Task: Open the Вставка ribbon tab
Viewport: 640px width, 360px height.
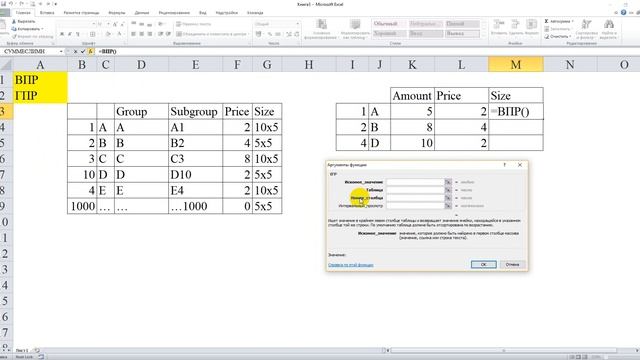Action: coord(47,13)
